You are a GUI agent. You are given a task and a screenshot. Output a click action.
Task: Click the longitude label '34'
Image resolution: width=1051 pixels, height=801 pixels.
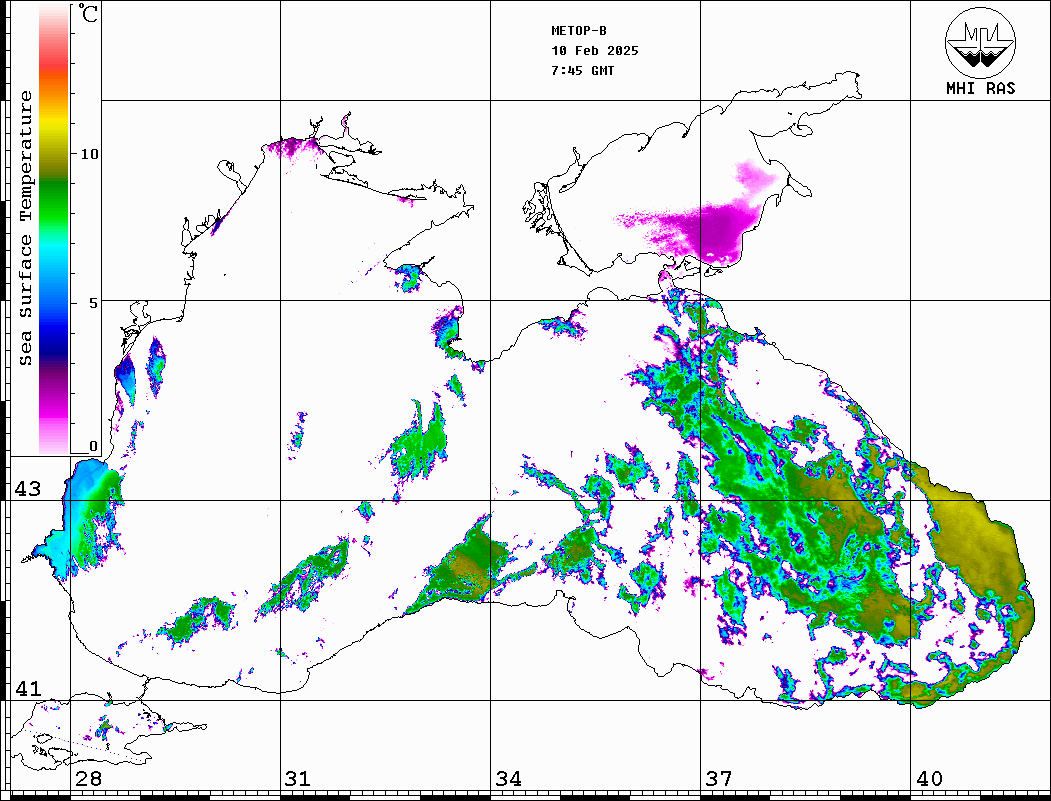[508, 779]
